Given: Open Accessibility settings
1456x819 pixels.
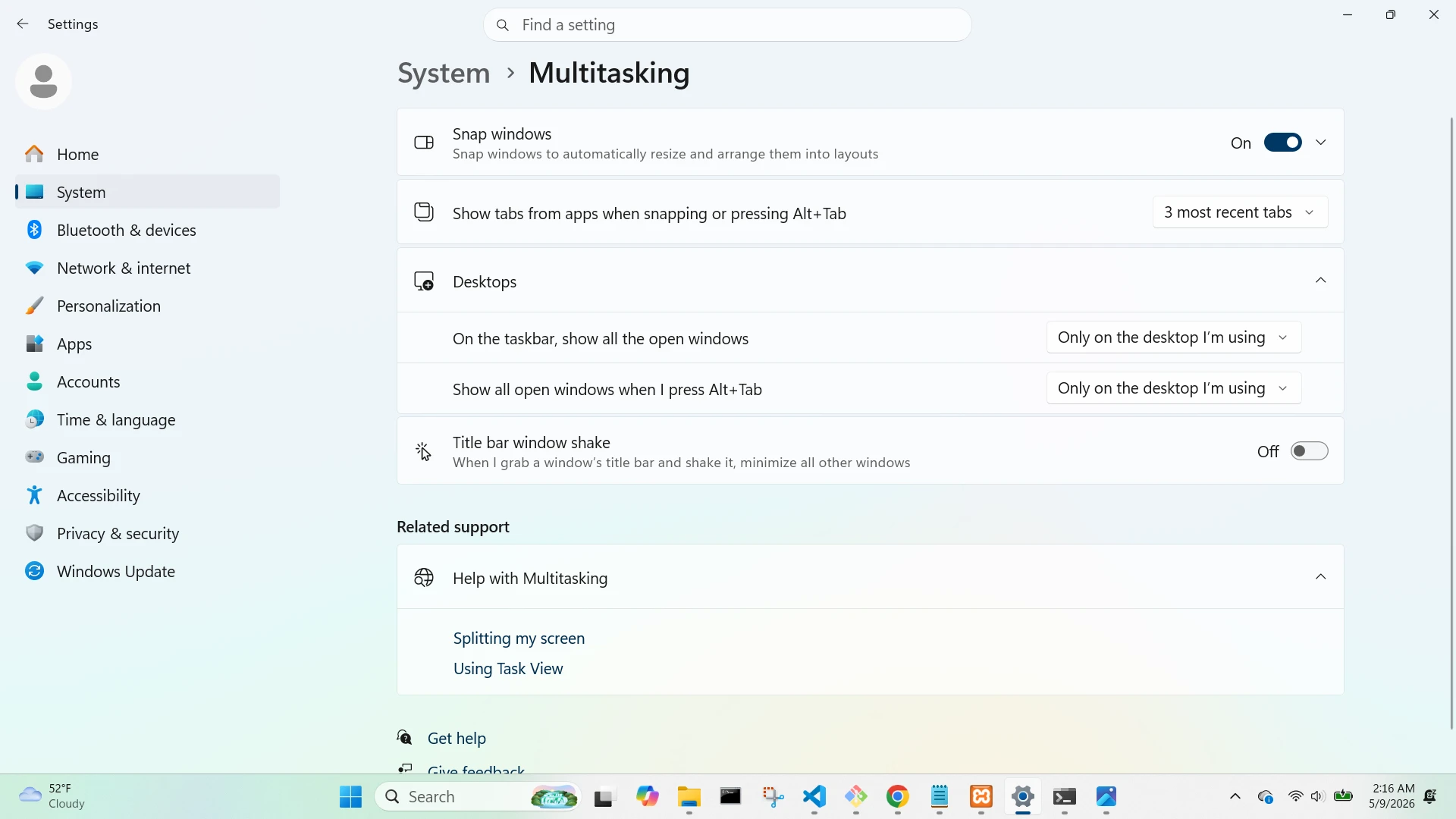Looking at the screenshot, I should (147, 495).
